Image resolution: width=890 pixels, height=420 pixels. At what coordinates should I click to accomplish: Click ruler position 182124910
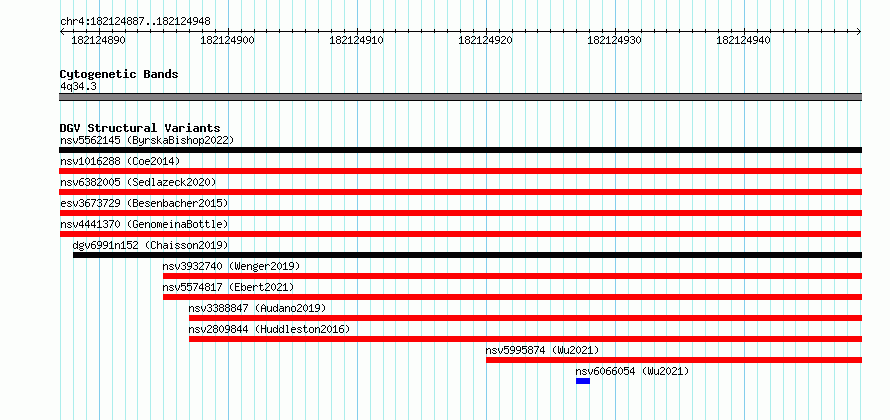[356, 40]
